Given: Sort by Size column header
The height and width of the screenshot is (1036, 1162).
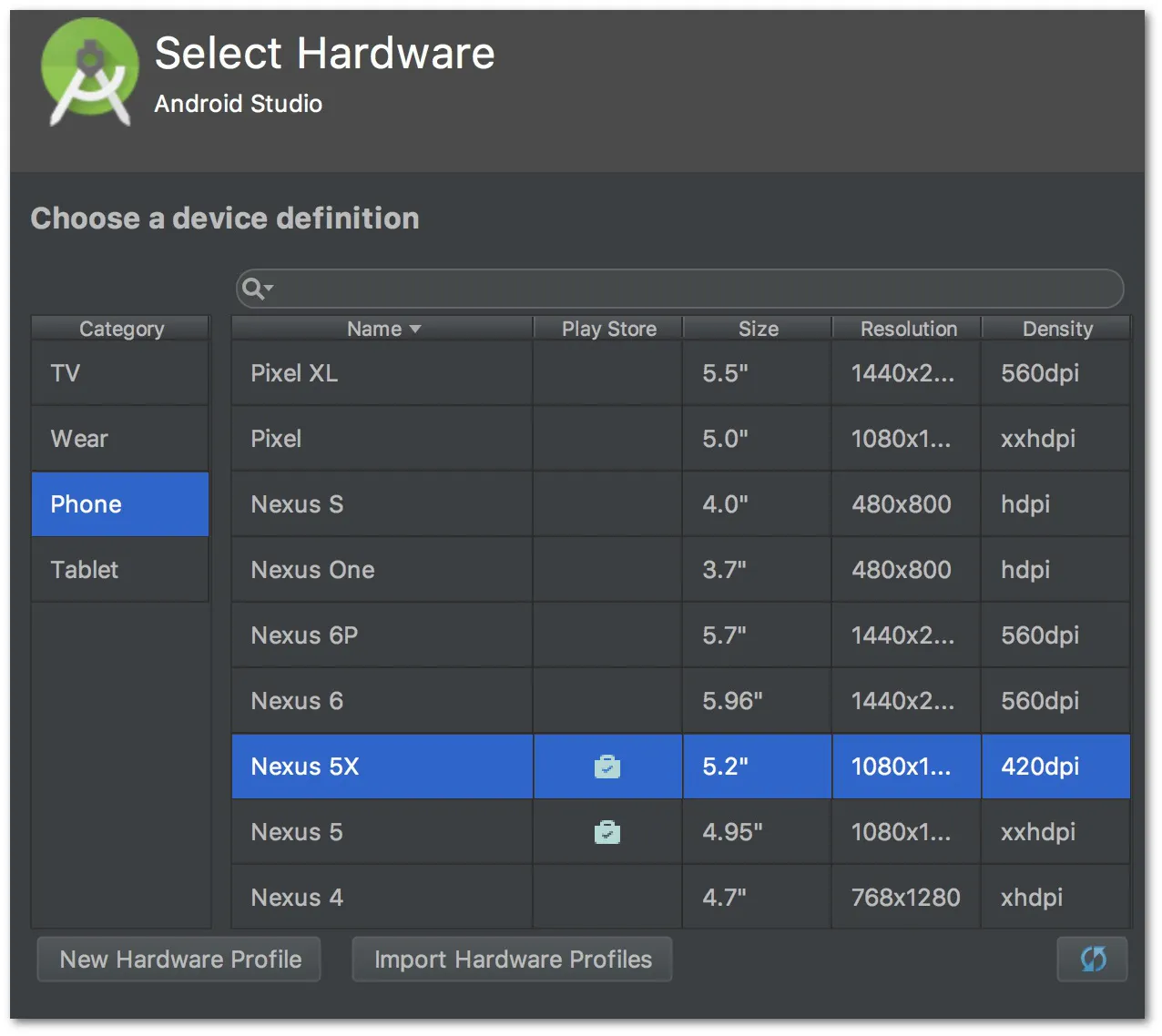Looking at the screenshot, I should click(x=758, y=329).
